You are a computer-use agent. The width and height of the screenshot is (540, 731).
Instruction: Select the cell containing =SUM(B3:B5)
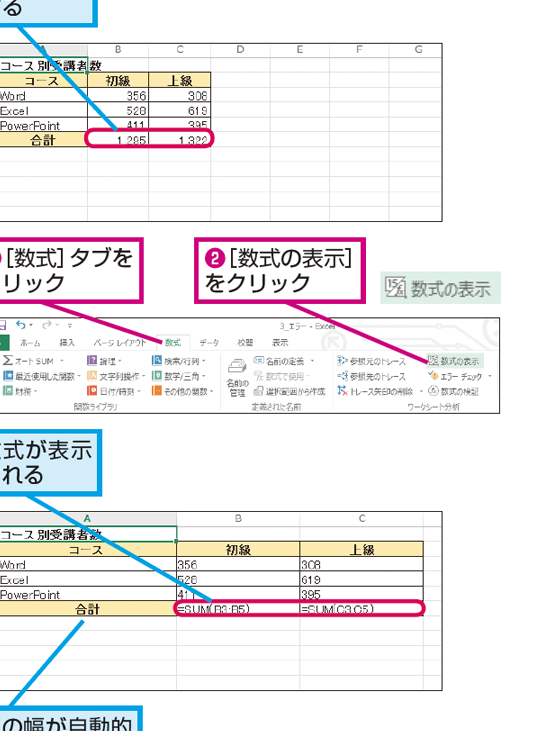pos(238,609)
